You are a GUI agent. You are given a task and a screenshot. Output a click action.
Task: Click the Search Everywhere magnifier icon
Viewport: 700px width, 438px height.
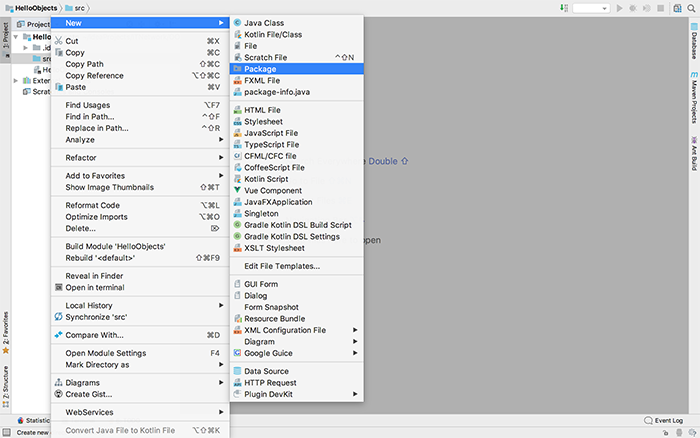click(691, 8)
